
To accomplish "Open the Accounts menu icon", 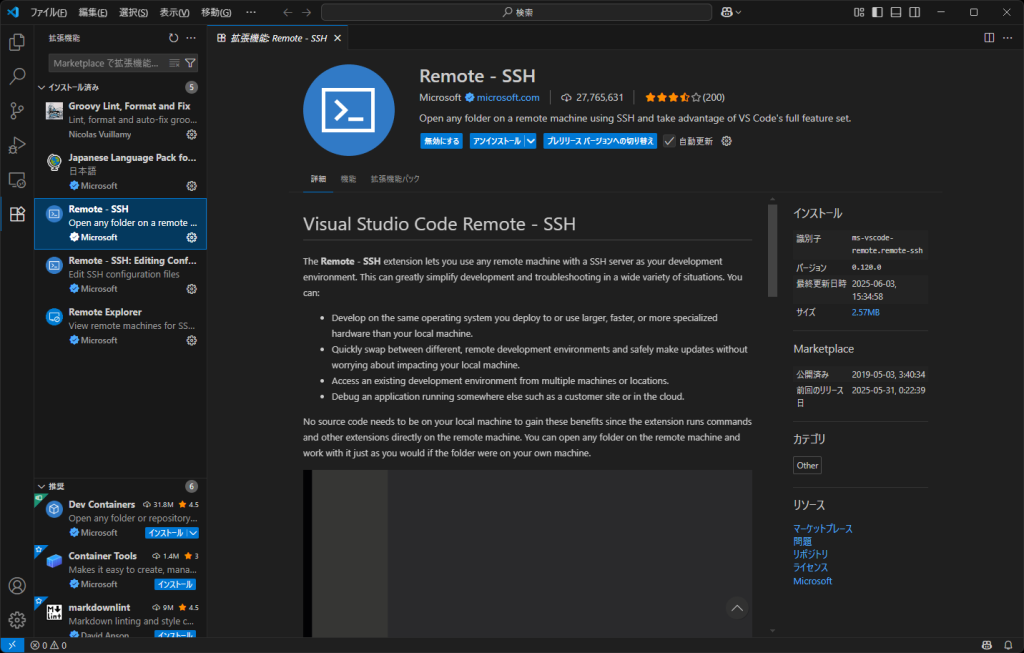I will (x=17, y=586).
